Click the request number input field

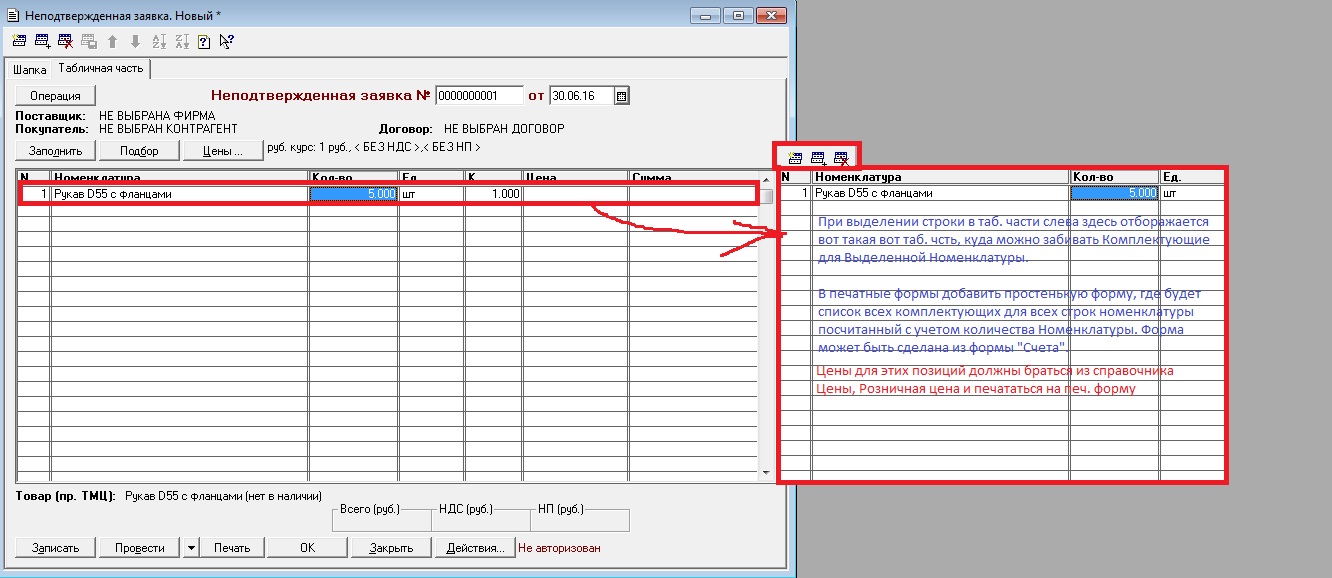click(x=479, y=96)
